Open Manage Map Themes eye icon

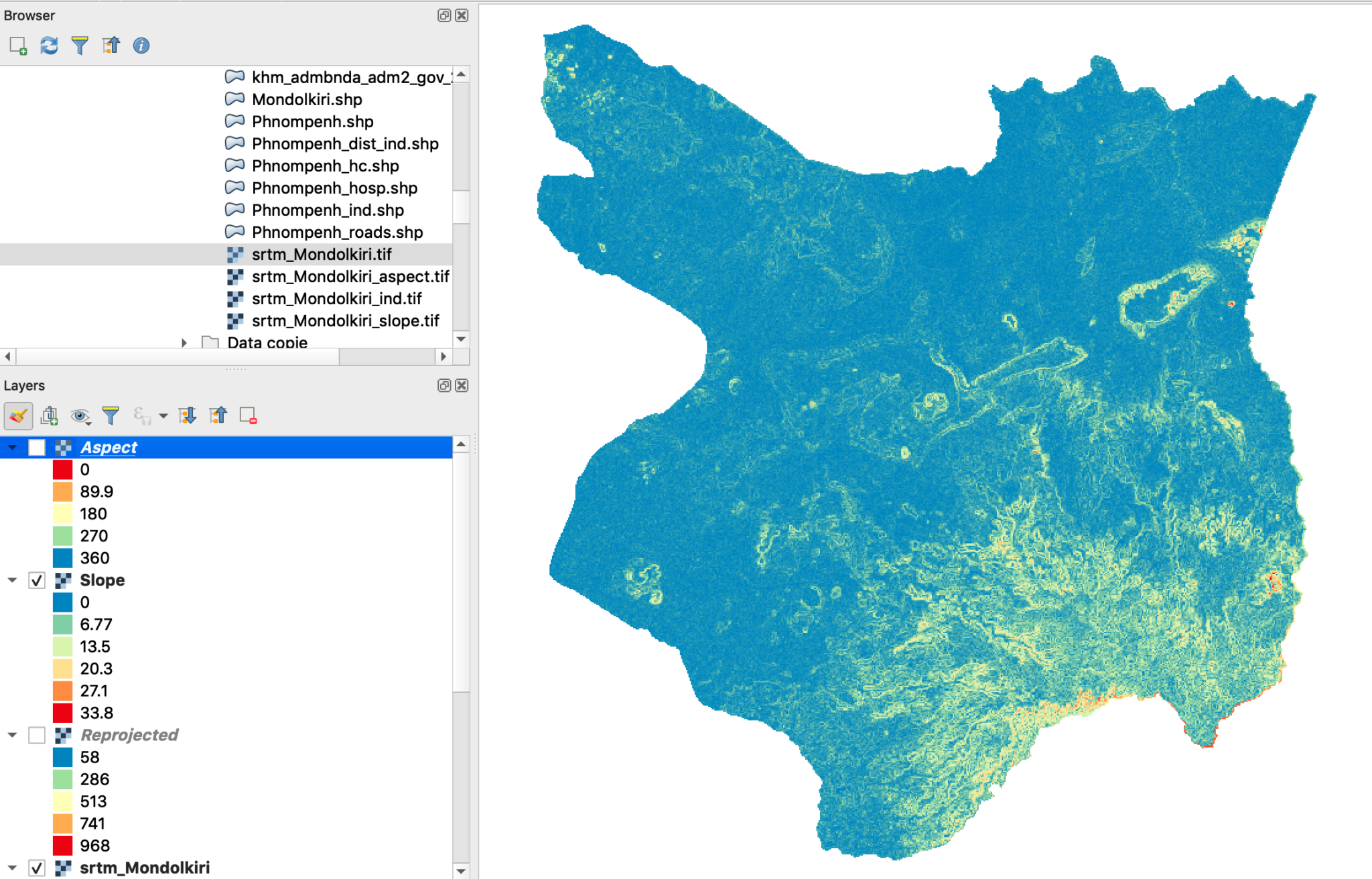click(x=81, y=417)
